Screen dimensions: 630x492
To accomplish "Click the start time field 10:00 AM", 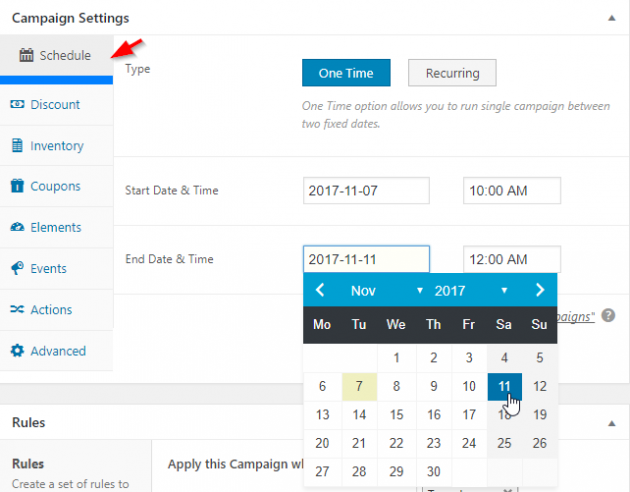I will (x=511, y=191).
